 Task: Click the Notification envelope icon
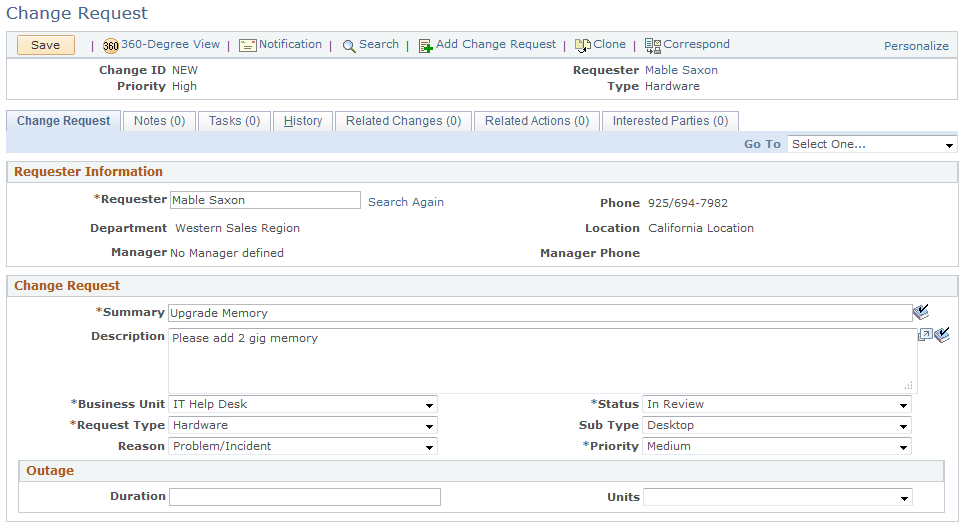[248, 46]
